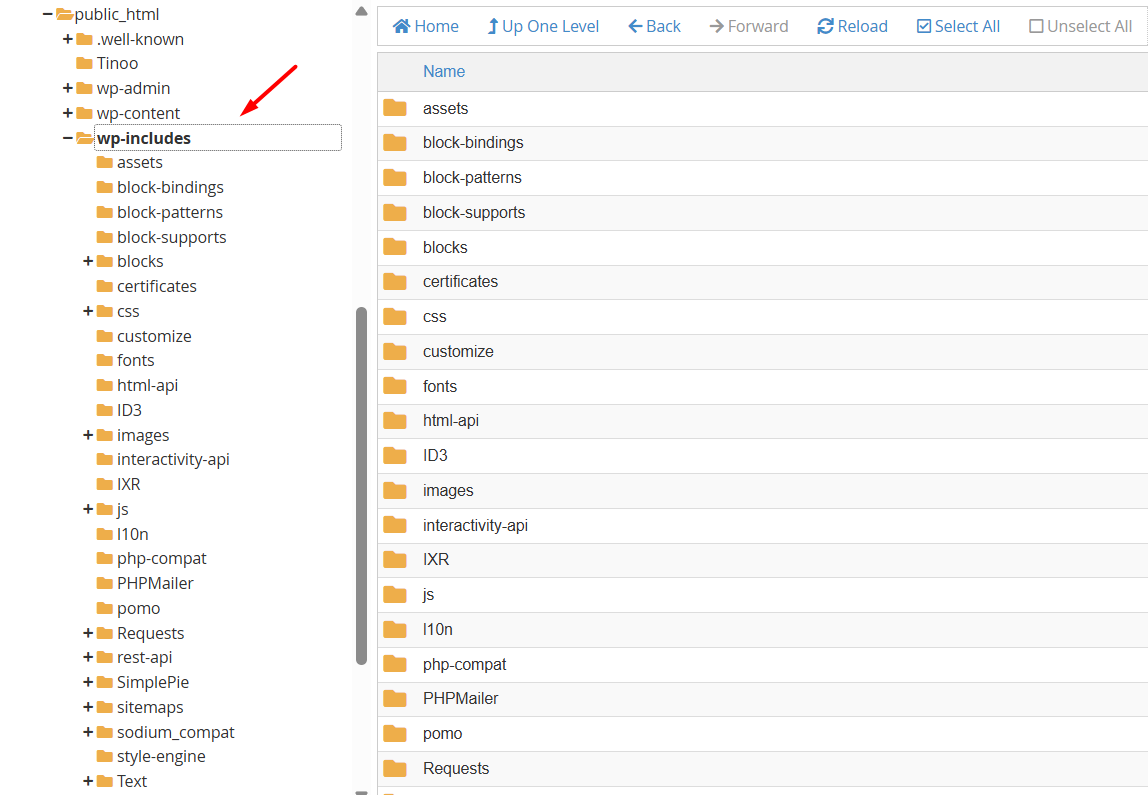Expand the rest-api folder in tree

[x=88, y=657]
